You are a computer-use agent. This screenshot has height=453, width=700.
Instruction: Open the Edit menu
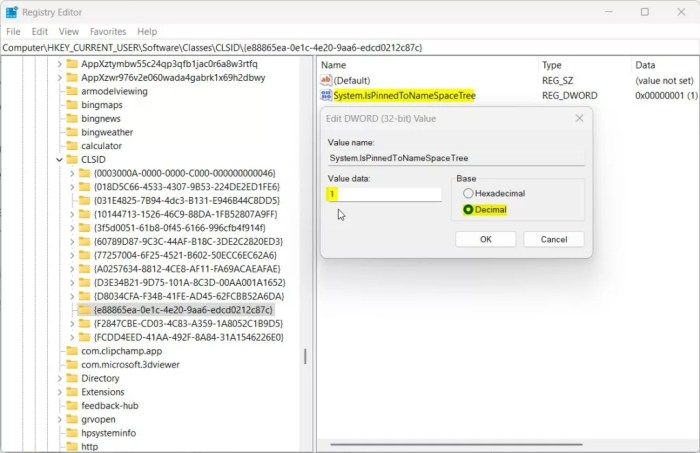(x=39, y=32)
